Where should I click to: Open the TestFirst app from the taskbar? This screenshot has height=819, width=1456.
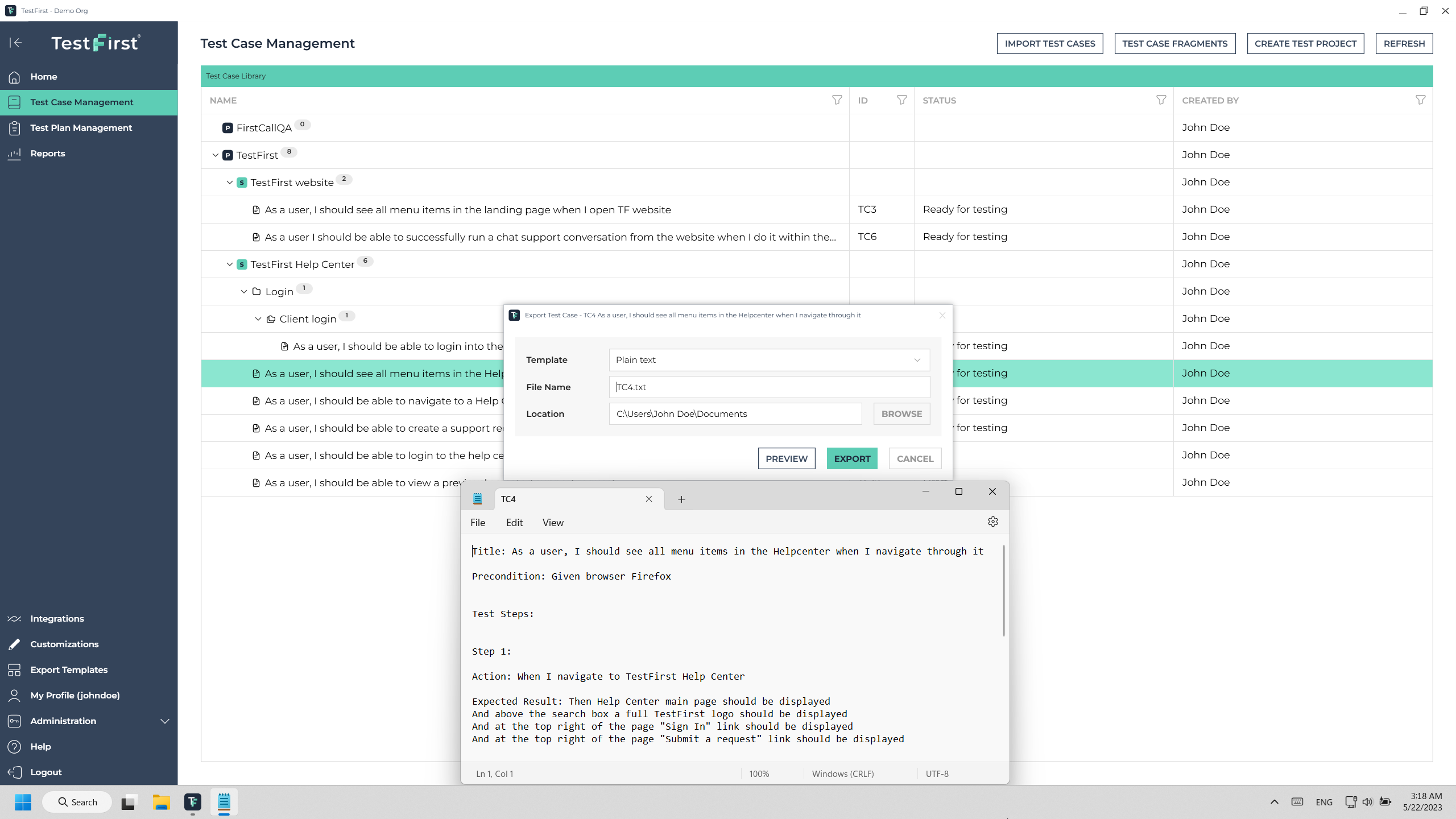click(192, 802)
